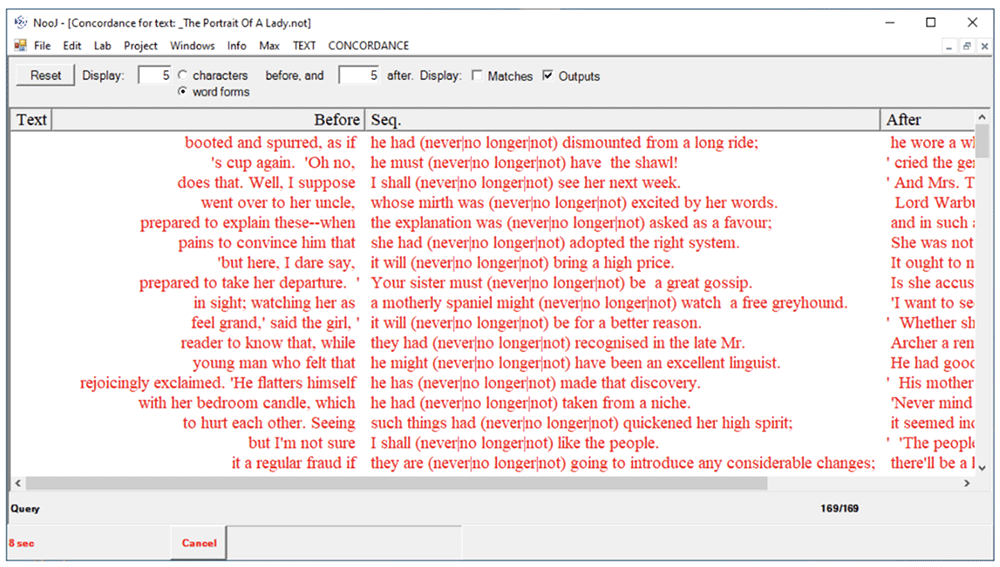
Task: Click the document icon beside File menu
Action: coord(20,45)
